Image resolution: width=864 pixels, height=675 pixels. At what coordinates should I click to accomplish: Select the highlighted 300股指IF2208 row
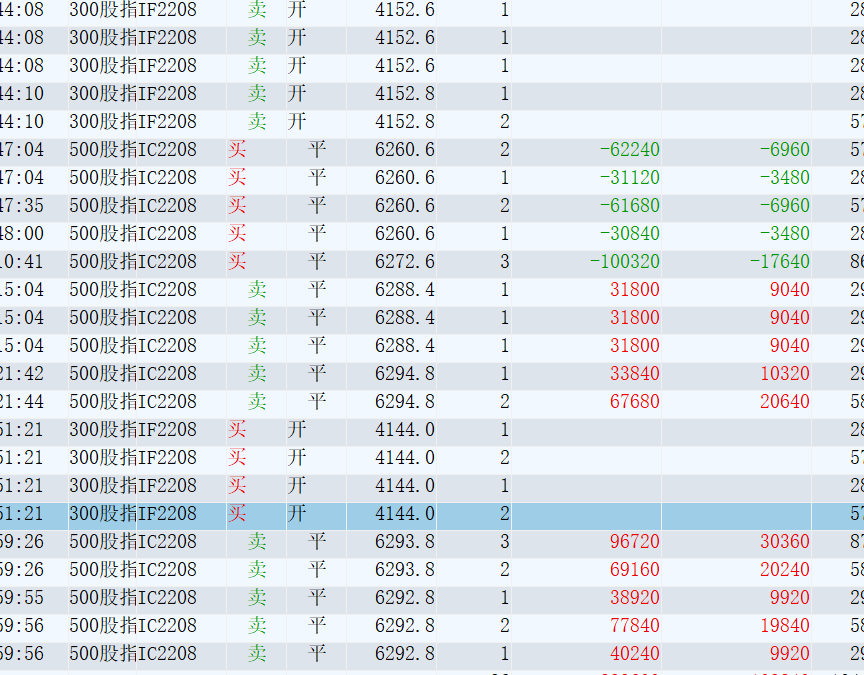click(133, 514)
